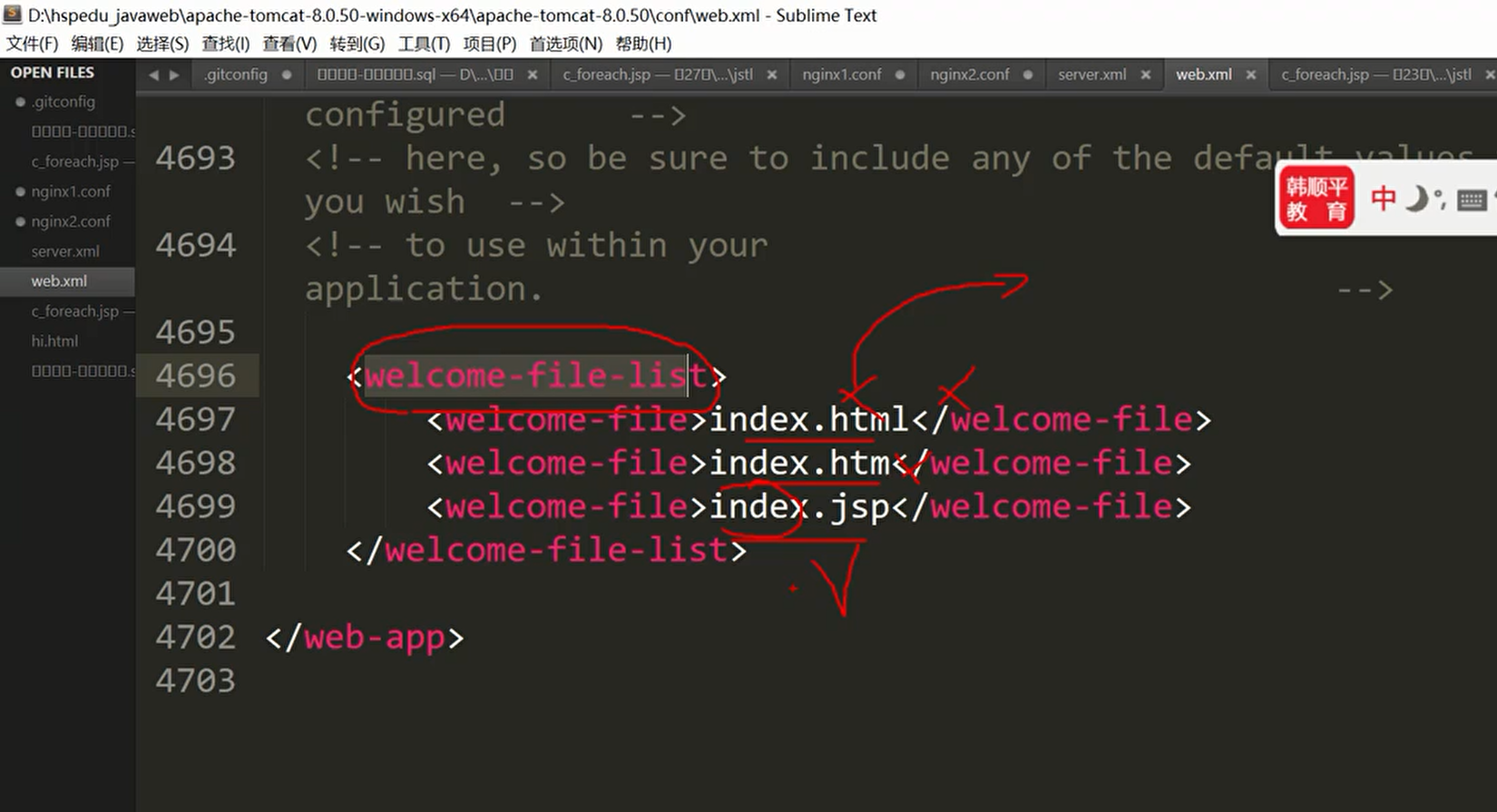The width and height of the screenshot is (1497, 812).
Task: Open the 项目(P) menu
Action: pos(489,44)
